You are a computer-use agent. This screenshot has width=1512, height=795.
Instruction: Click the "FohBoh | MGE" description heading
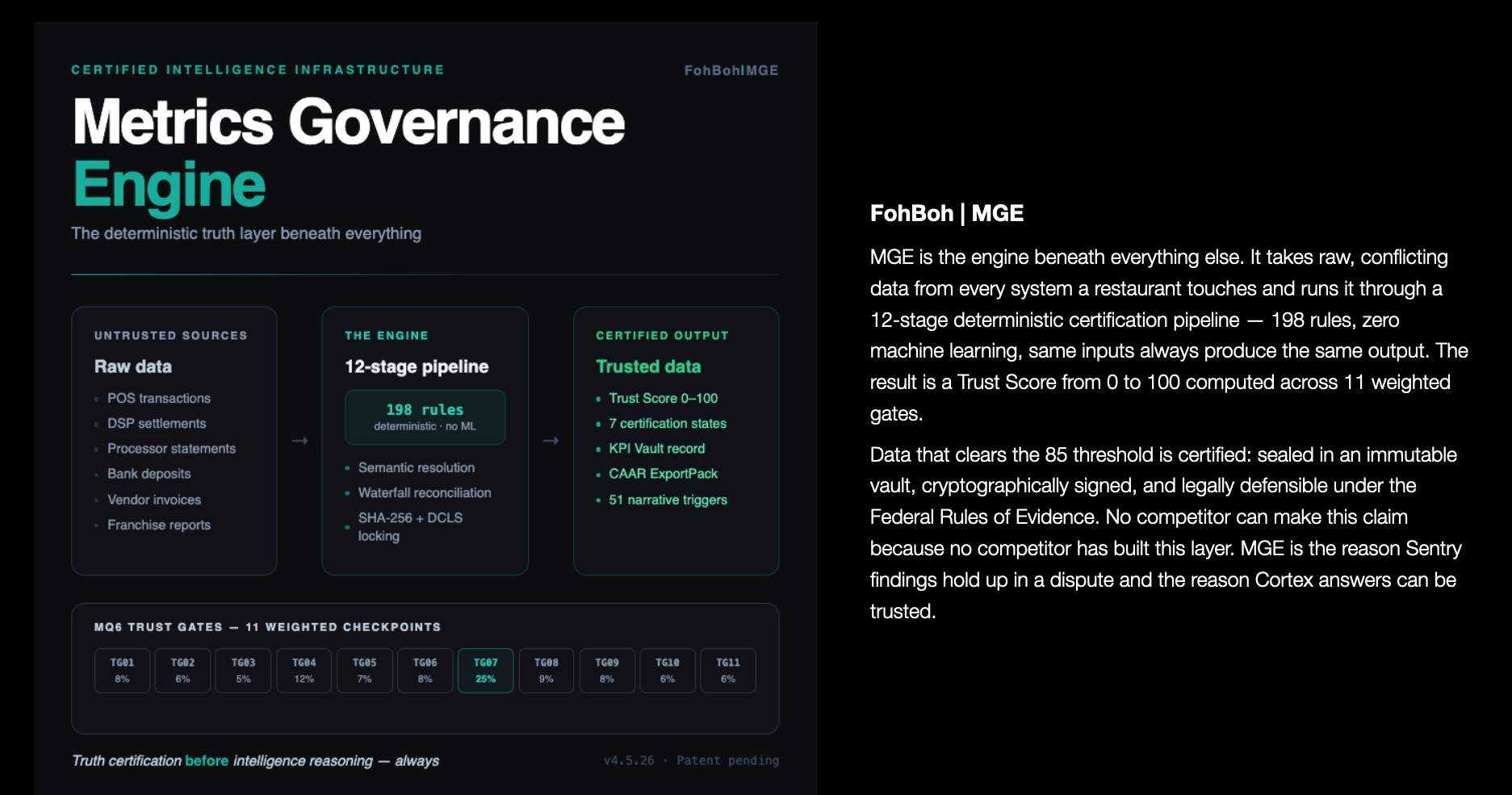pos(946,214)
